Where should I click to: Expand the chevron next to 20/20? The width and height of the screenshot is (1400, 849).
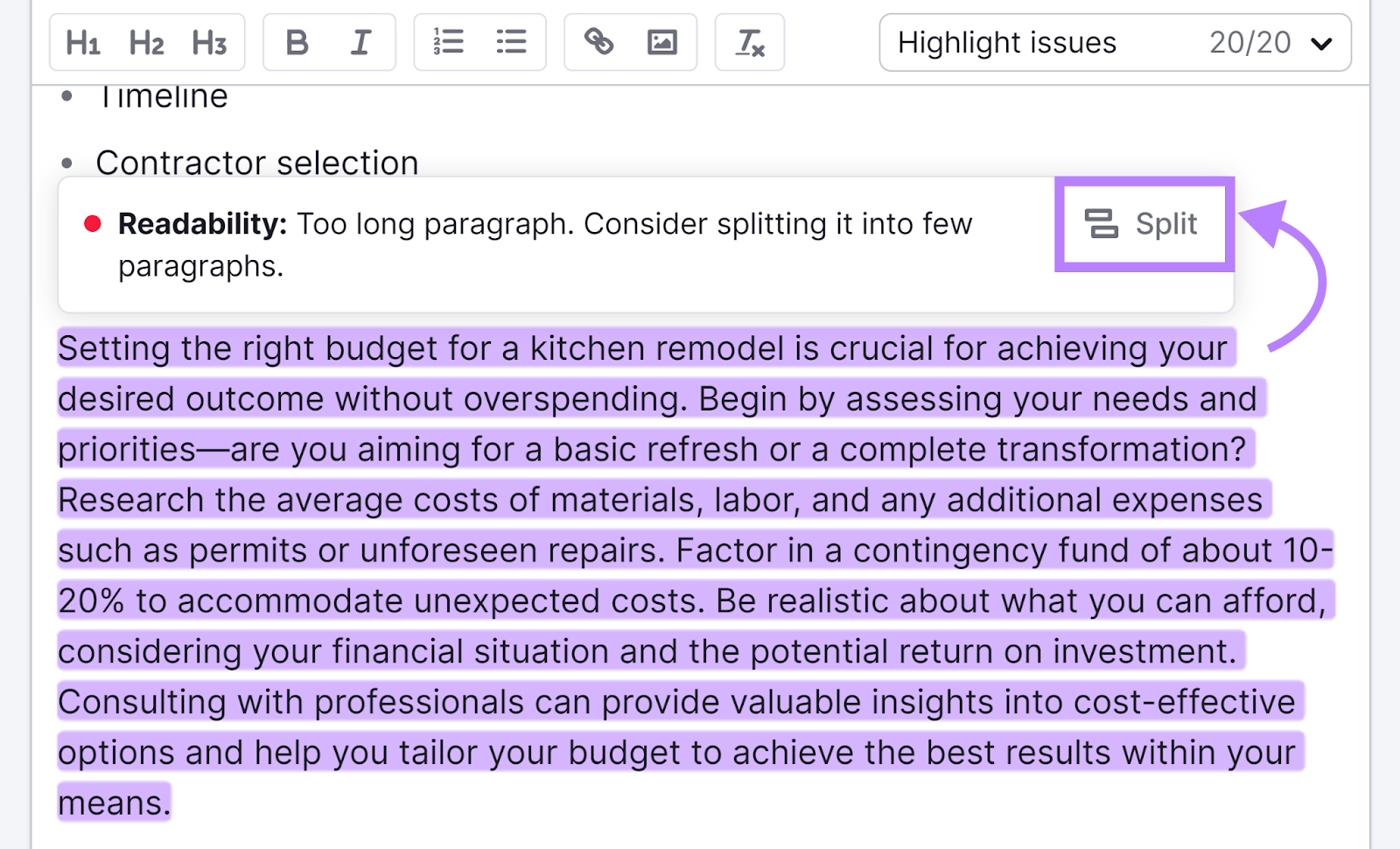[1324, 42]
